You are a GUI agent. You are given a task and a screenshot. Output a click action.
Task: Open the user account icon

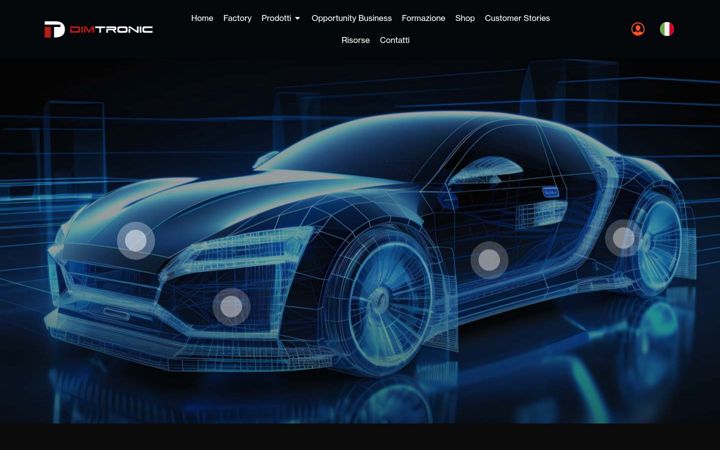pyautogui.click(x=638, y=29)
